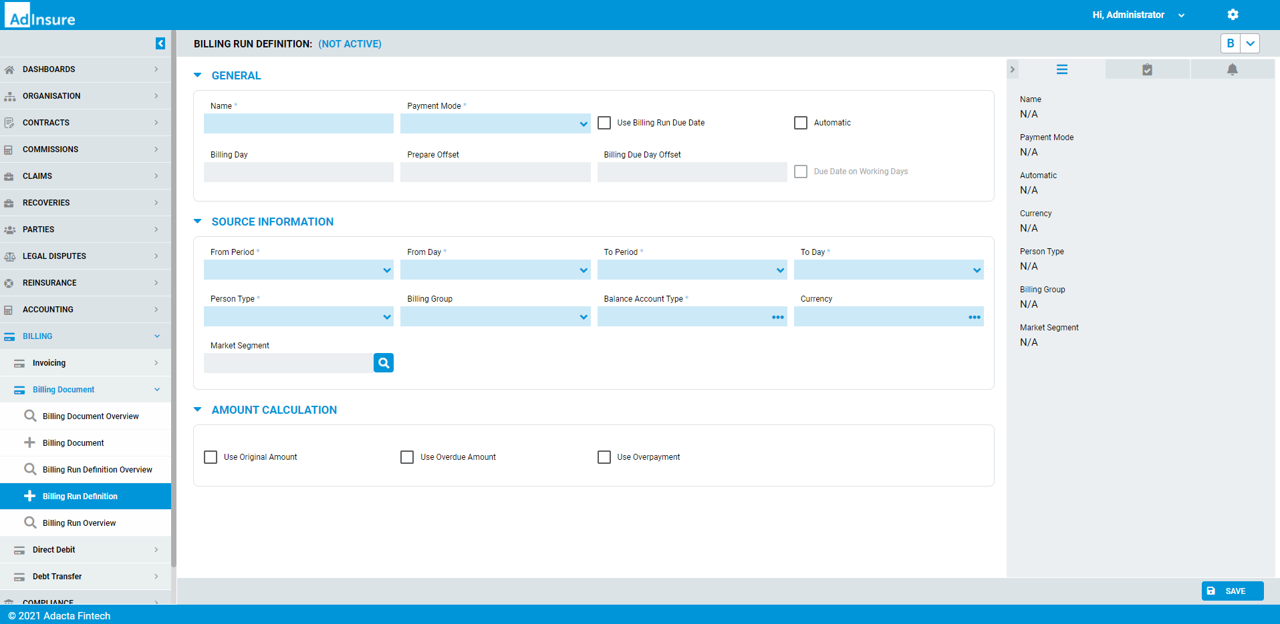Collapse the right summary panel chevron
Image resolution: width=1280 pixels, height=624 pixels.
[x=1012, y=69]
